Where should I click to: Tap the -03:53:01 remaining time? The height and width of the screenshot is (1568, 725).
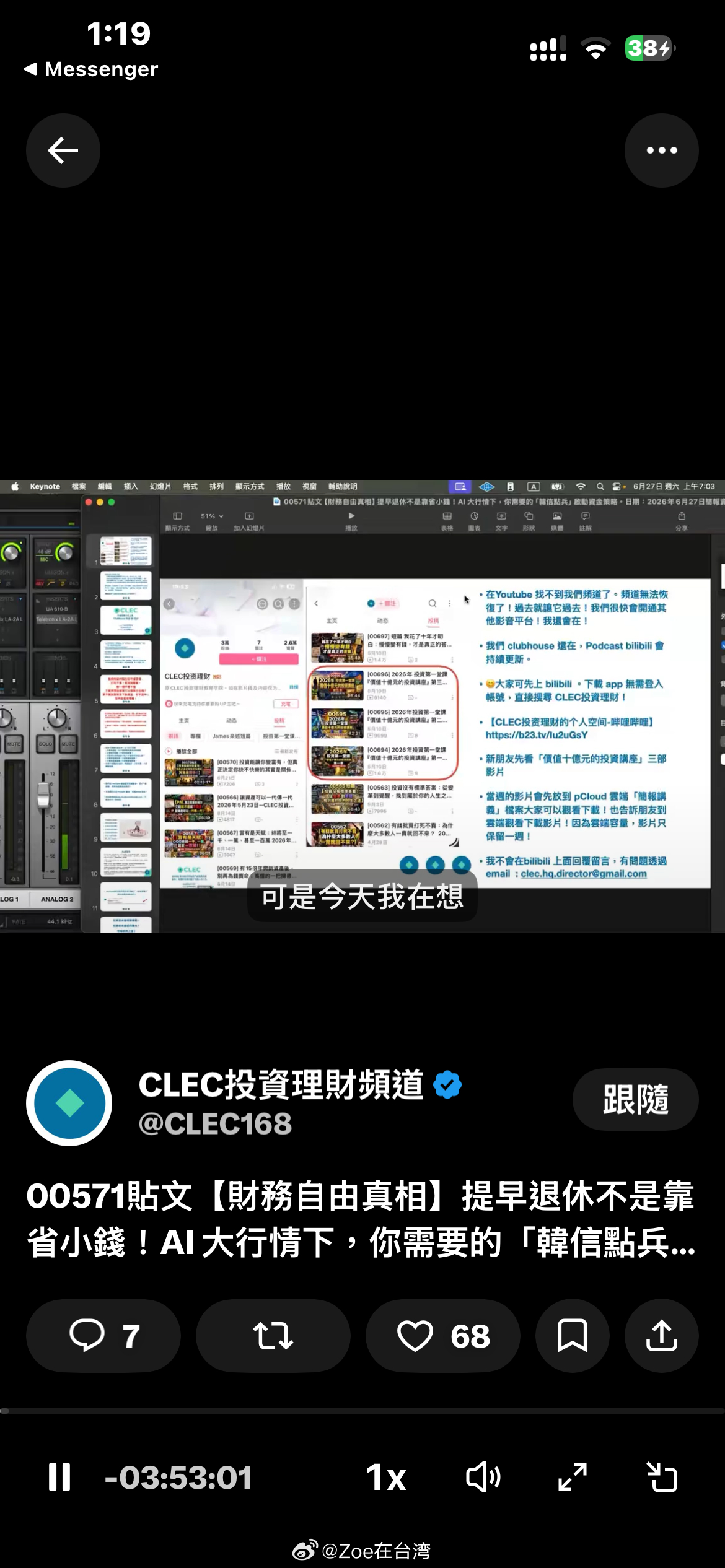point(178,1478)
